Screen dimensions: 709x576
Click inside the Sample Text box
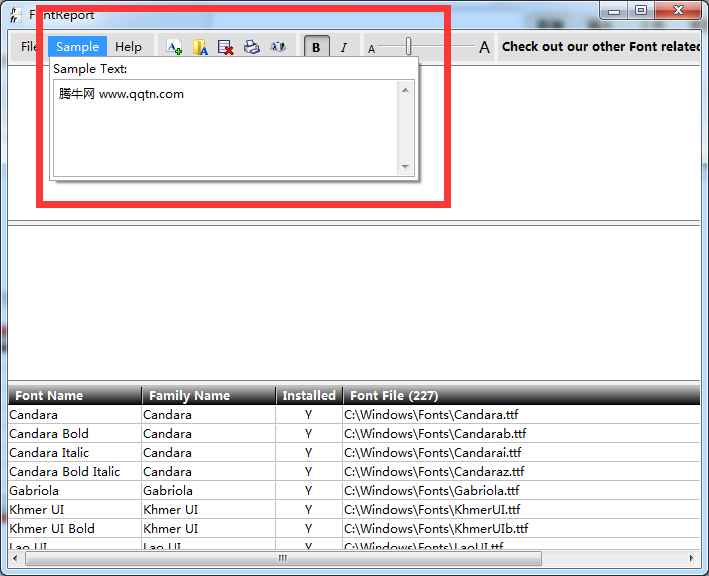click(x=225, y=128)
